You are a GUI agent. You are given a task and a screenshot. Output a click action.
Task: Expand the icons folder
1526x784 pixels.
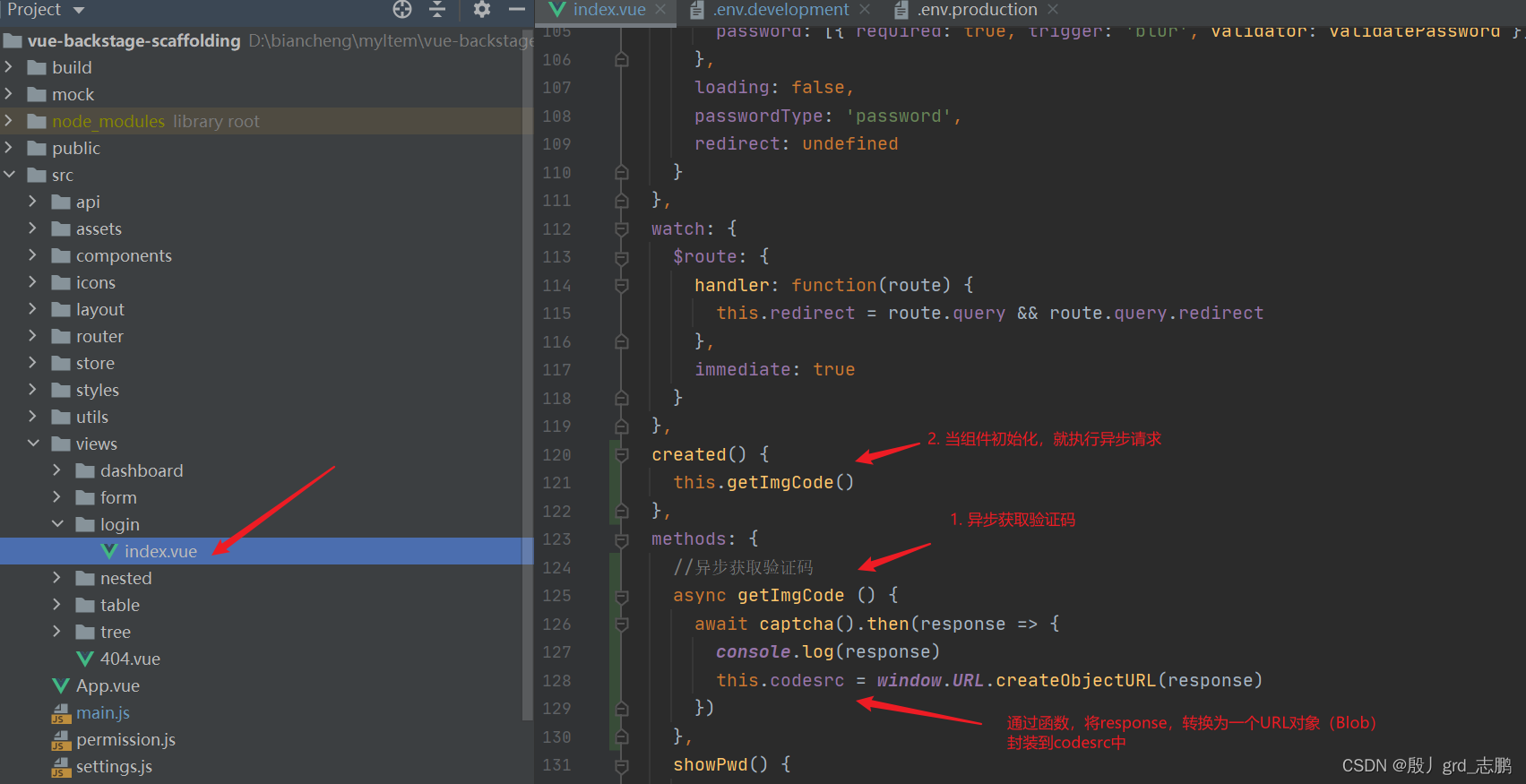(33, 282)
